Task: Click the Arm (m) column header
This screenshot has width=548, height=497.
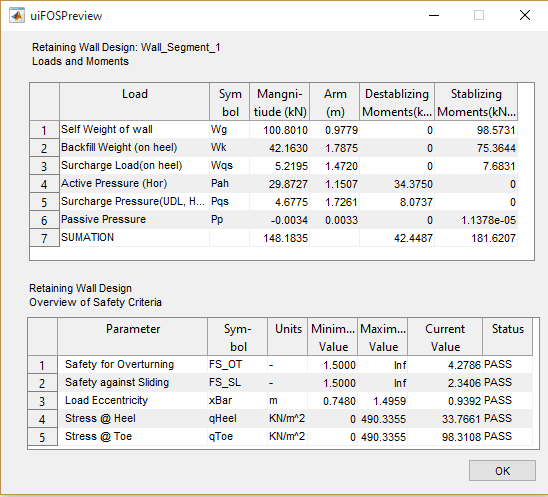Action: coord(335,102)
